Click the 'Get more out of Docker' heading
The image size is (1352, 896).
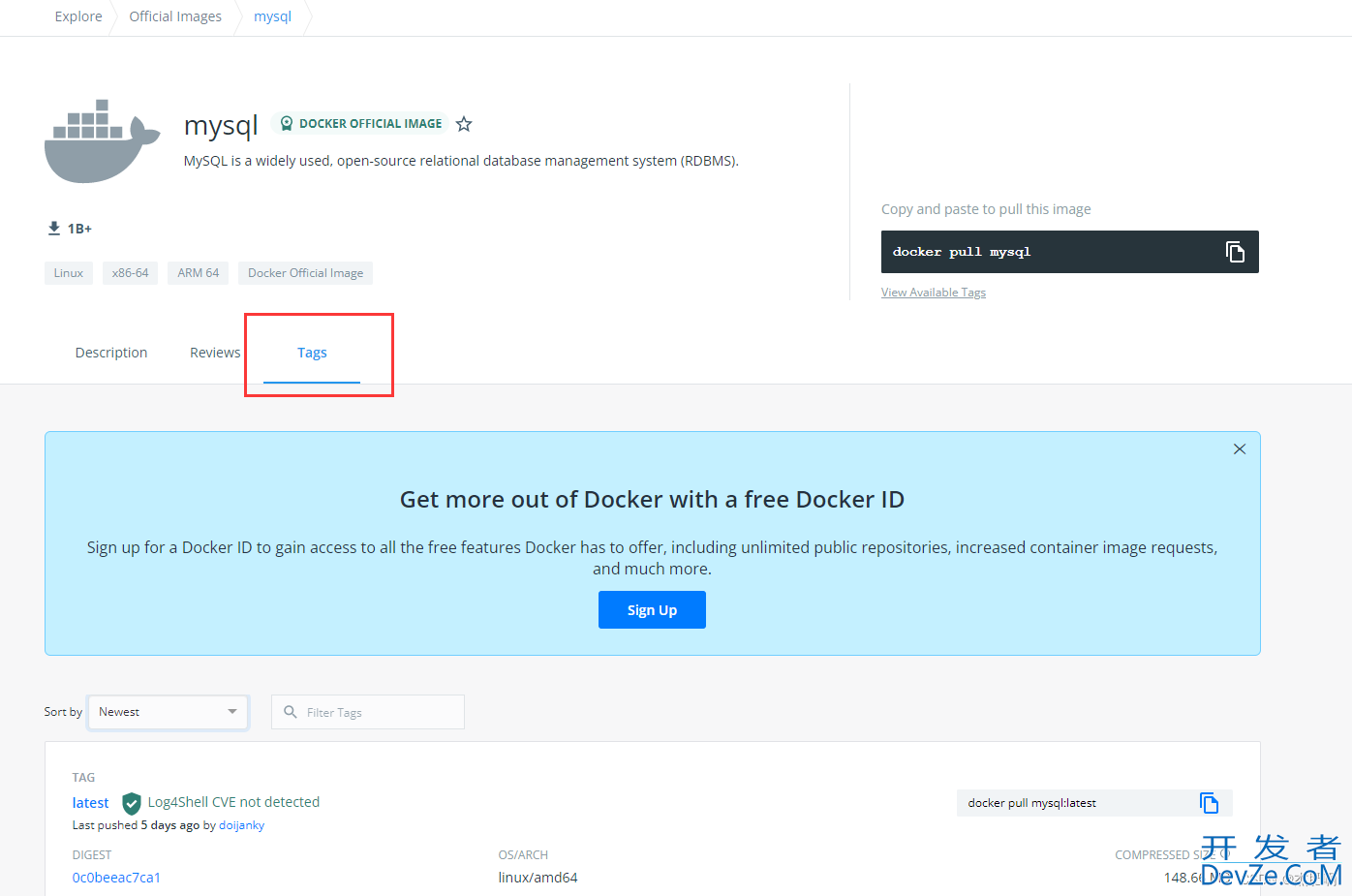652,500
